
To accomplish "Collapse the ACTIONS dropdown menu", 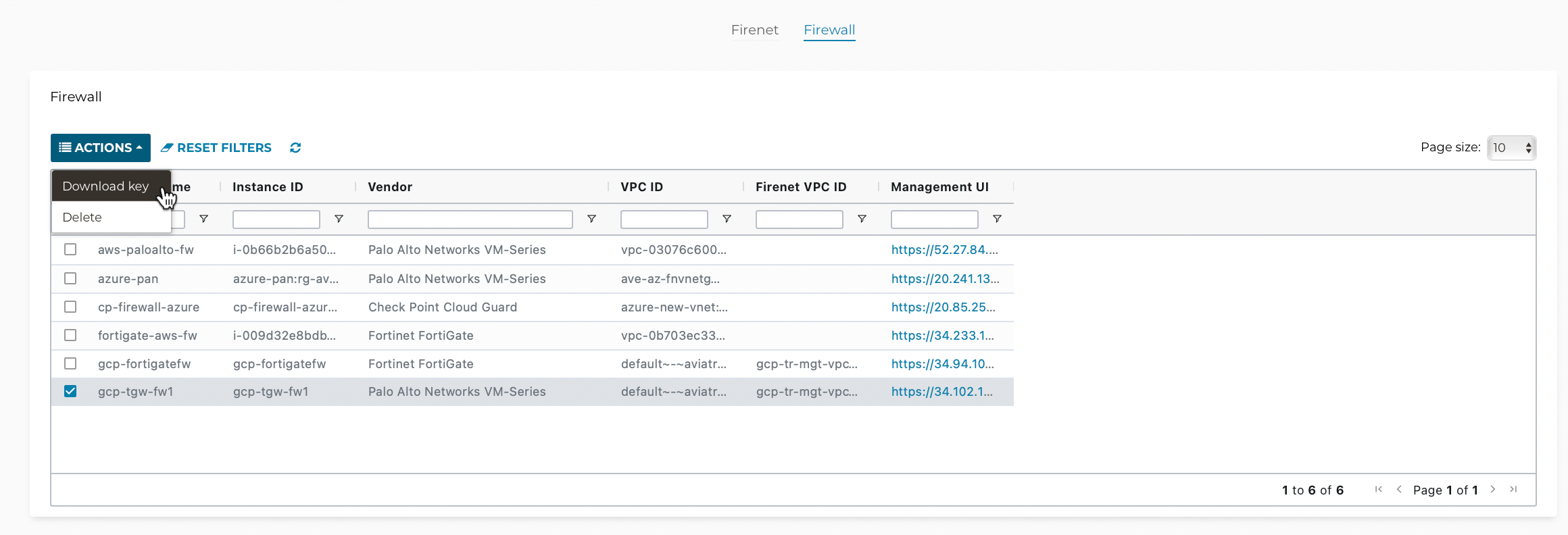I will point(101,148).
